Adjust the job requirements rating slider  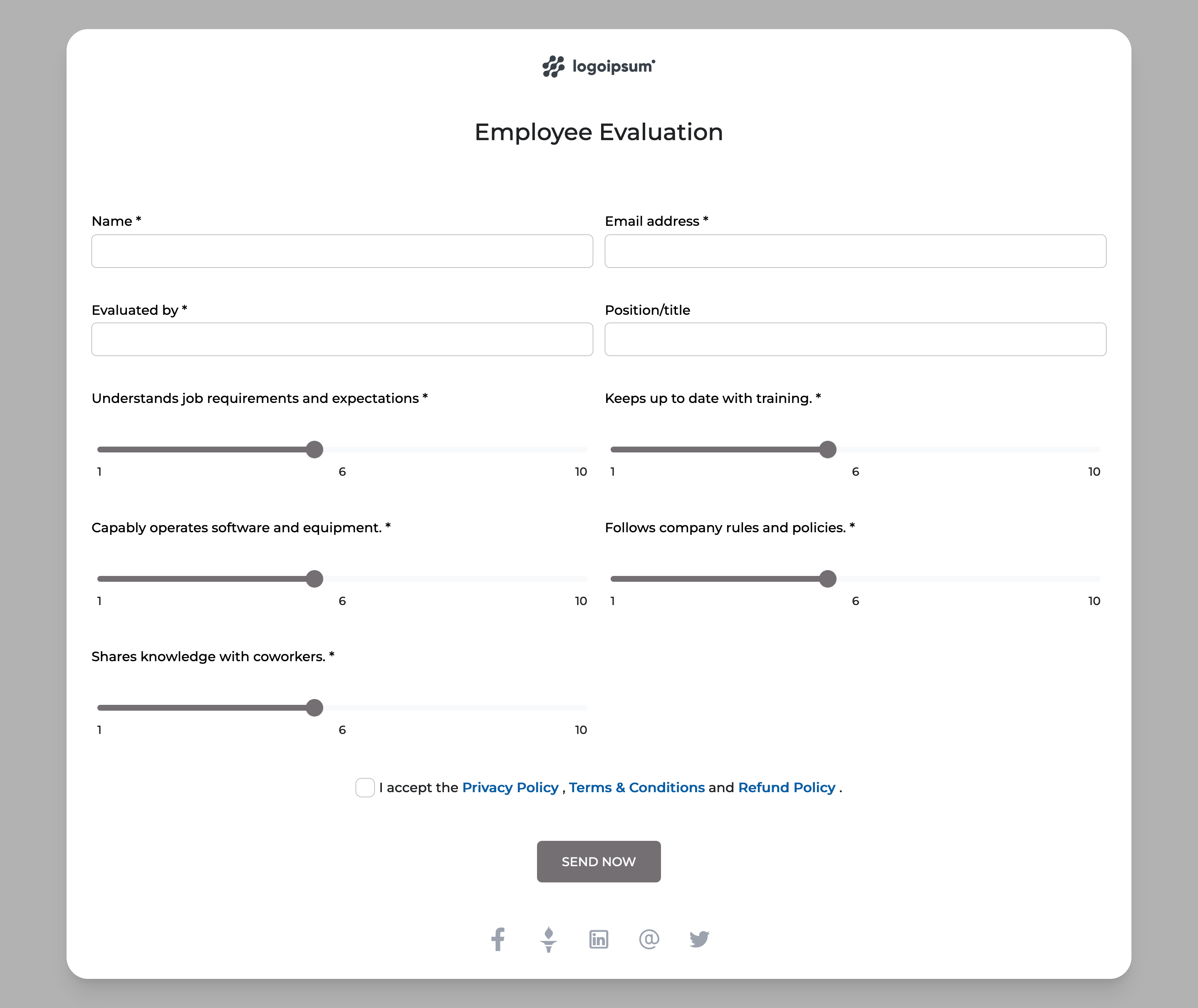click(314, 450)
